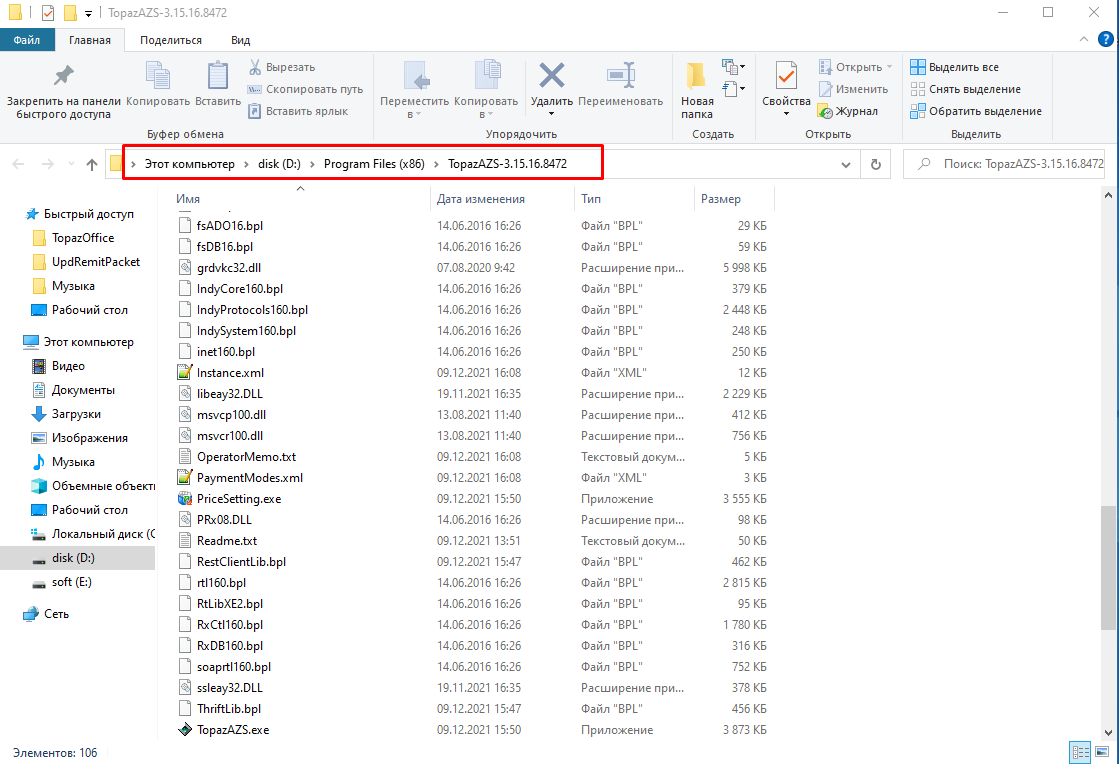Click the Копировать clipboard icon
The height and width of the screenshot is (764, 1119).
click(158, 76)
